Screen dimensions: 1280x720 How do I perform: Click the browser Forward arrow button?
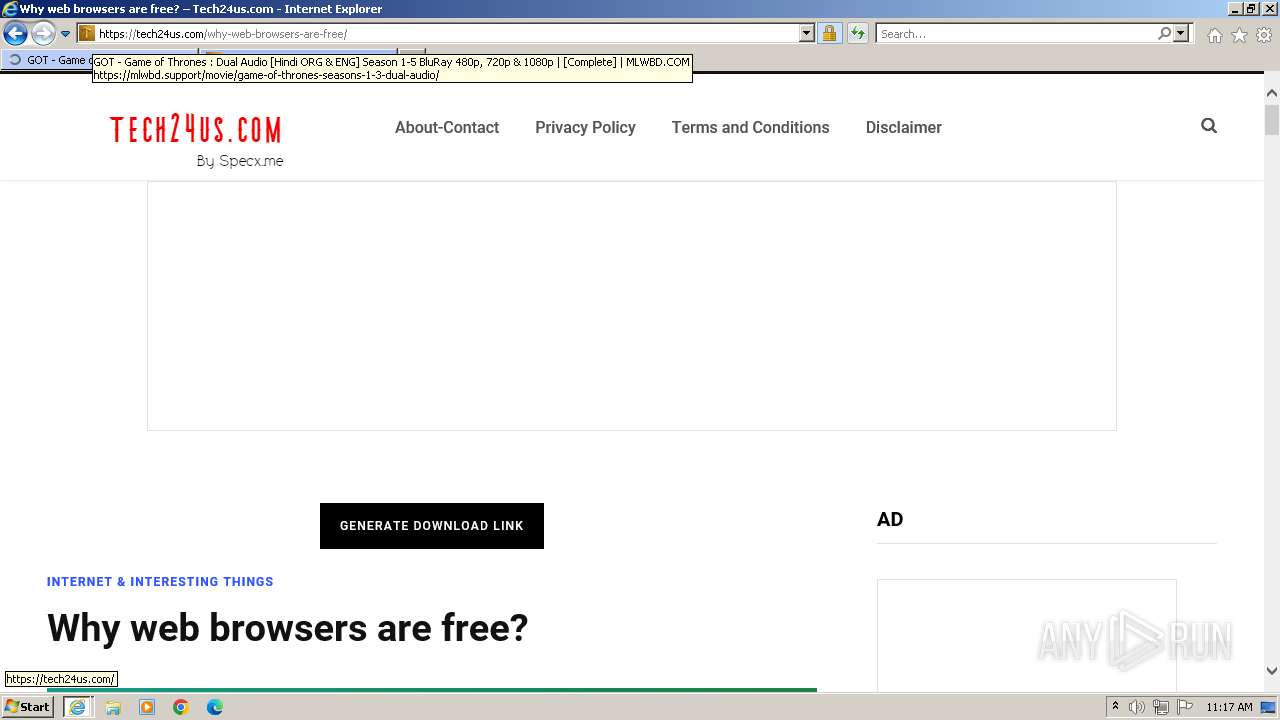[43, 33]
